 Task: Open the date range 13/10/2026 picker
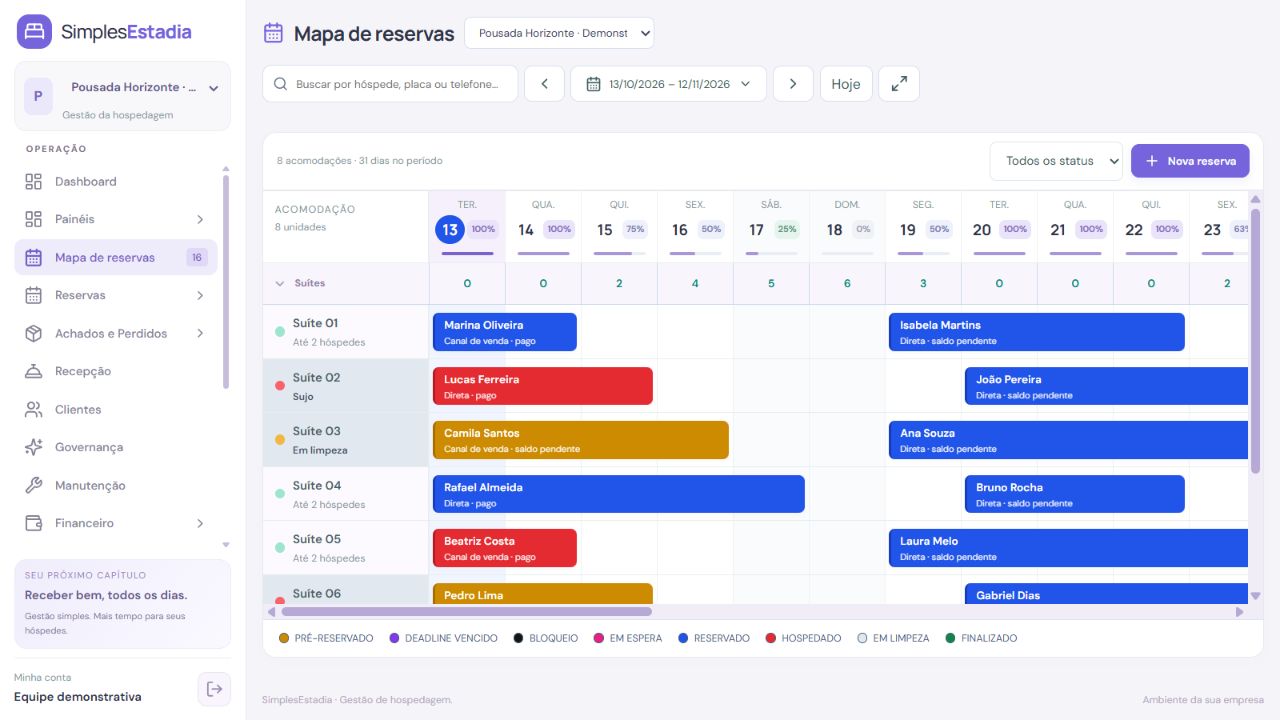[x=668, y=84]
